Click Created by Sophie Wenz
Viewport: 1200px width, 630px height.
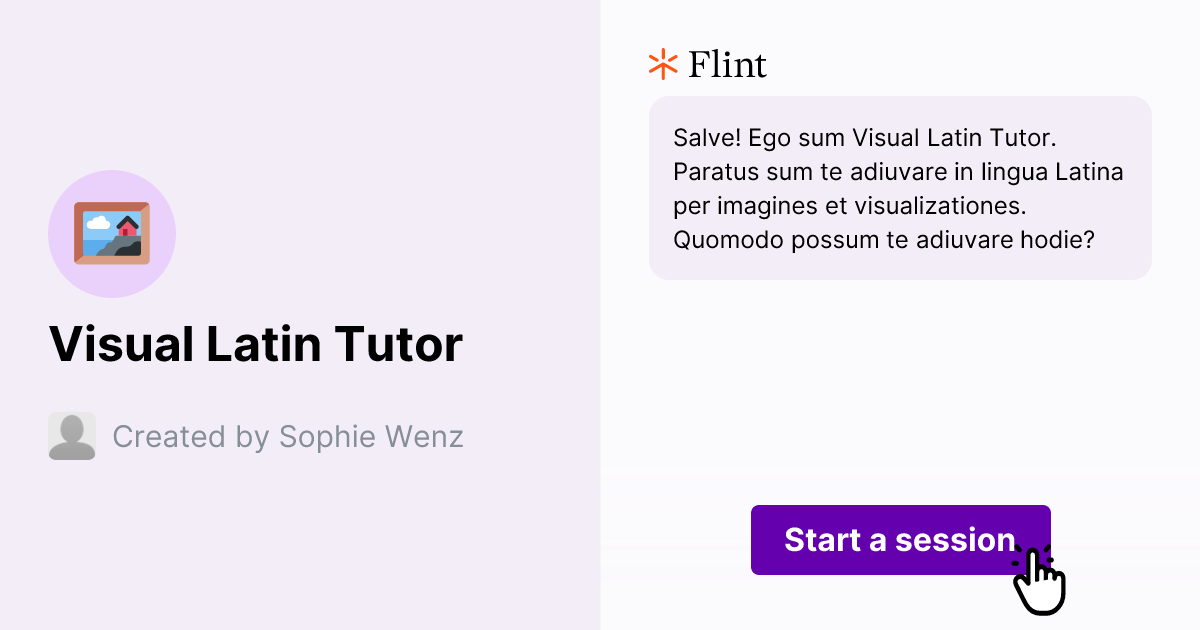[288, 436]
